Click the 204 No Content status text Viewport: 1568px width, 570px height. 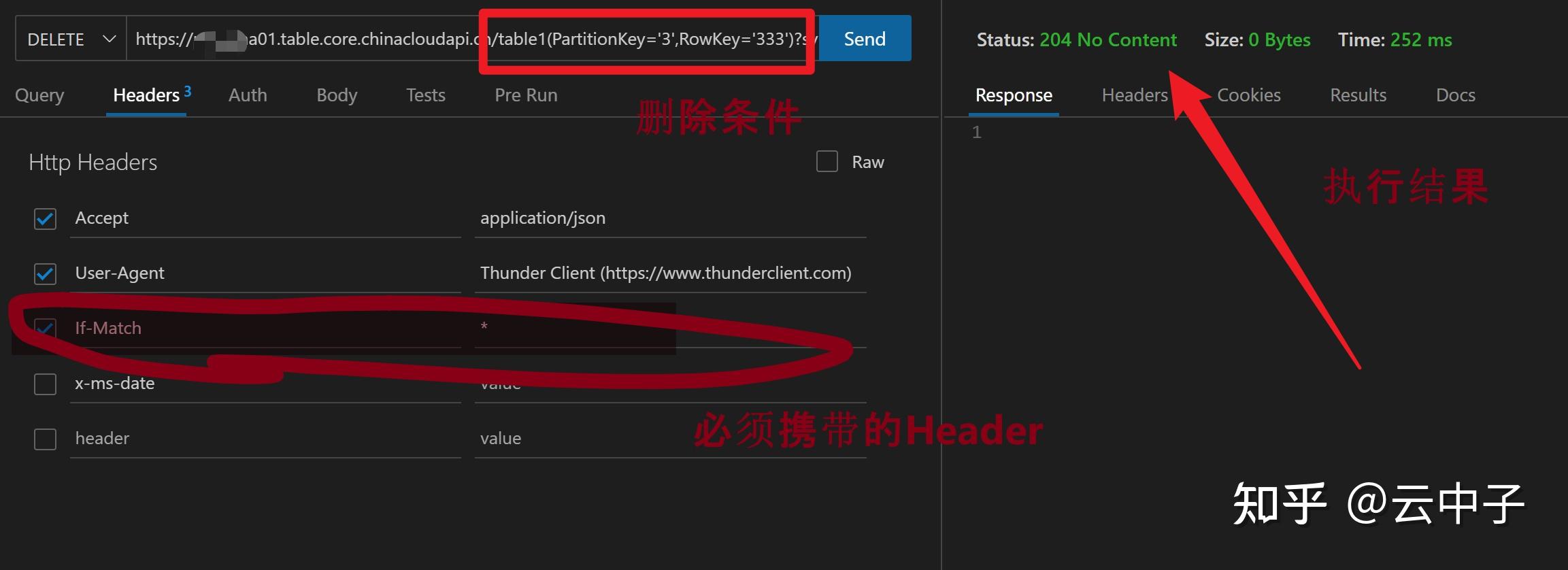click(1107, 40)
